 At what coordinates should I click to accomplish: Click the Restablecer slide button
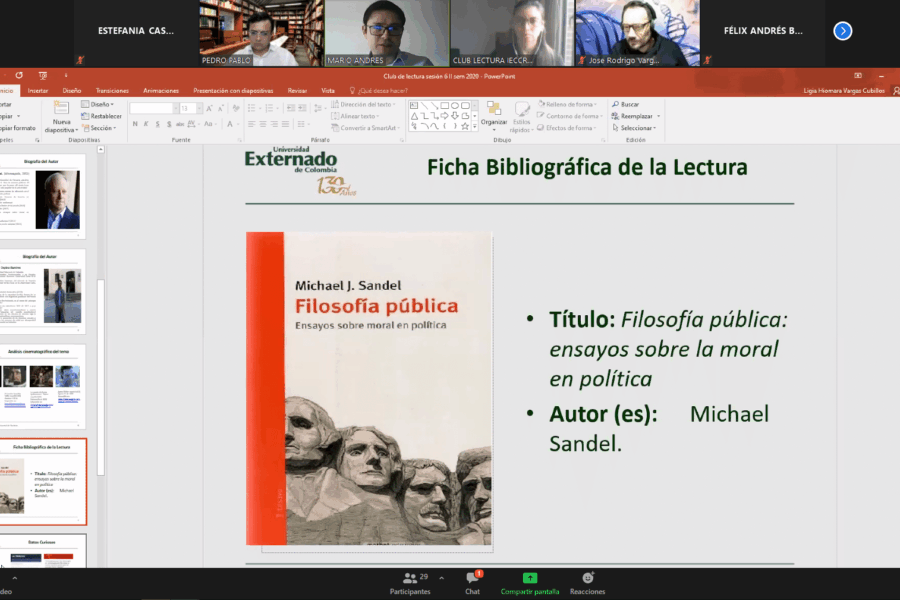103,116
